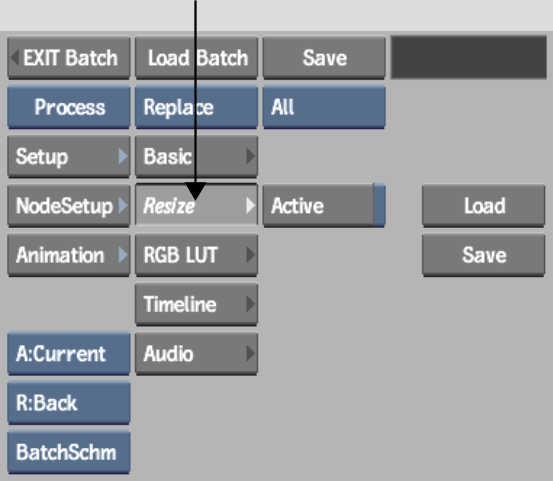Open the Audio preferences menu

tap(196, 354)
